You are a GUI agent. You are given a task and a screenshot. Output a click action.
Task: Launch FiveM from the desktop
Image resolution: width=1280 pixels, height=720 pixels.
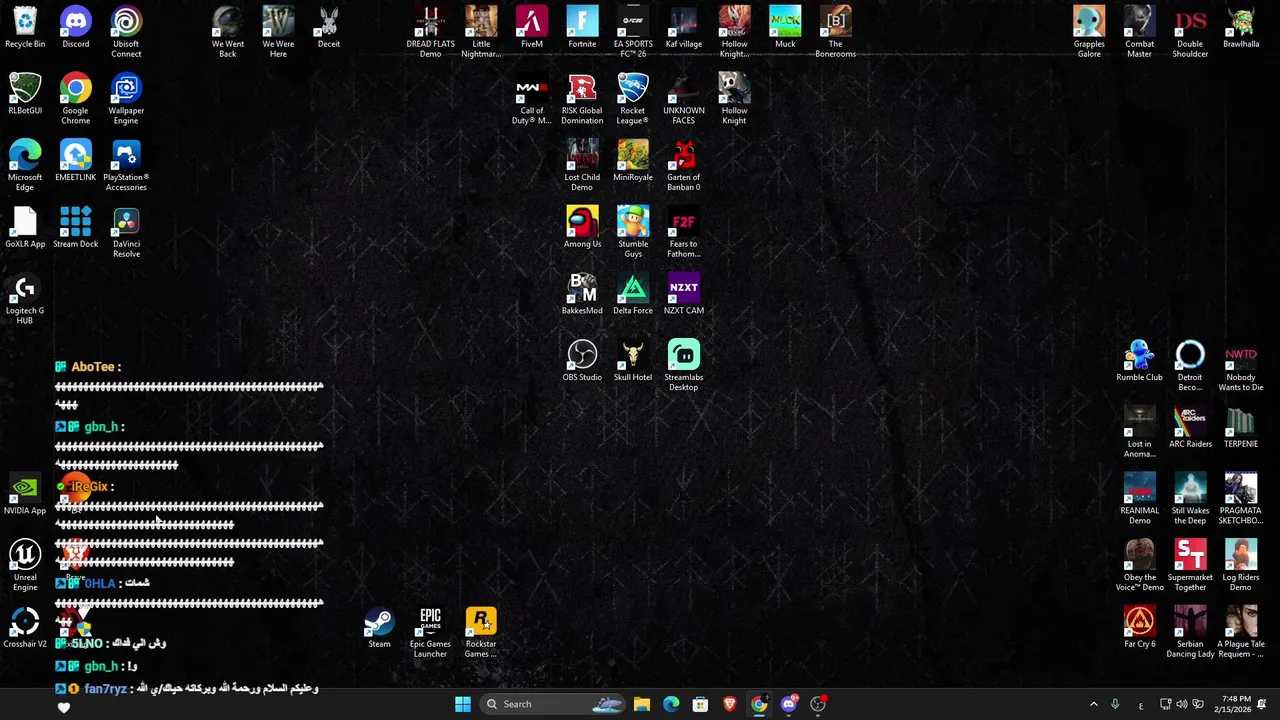532,27
